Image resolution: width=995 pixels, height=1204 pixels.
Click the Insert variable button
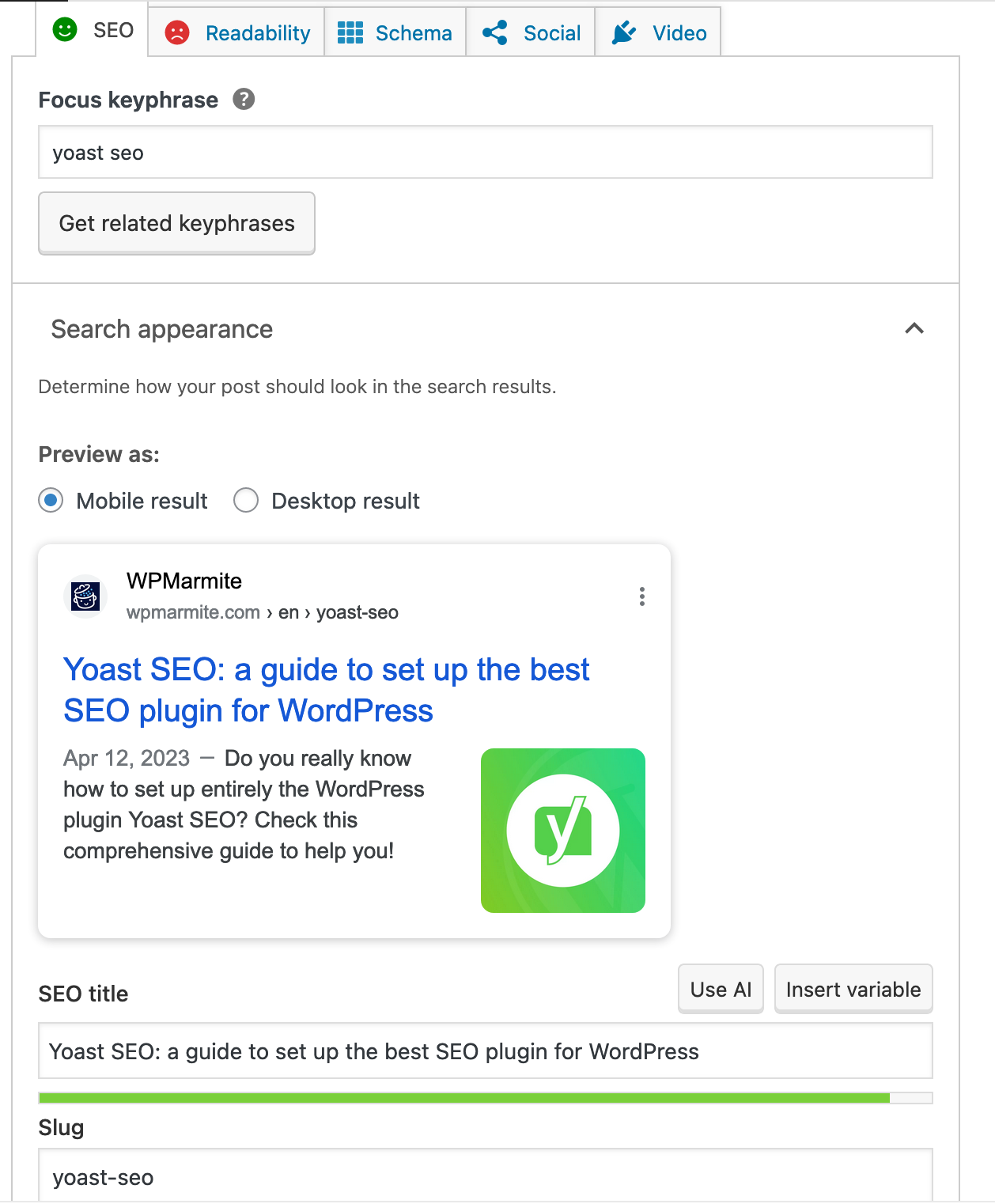[x=853, y=989]
